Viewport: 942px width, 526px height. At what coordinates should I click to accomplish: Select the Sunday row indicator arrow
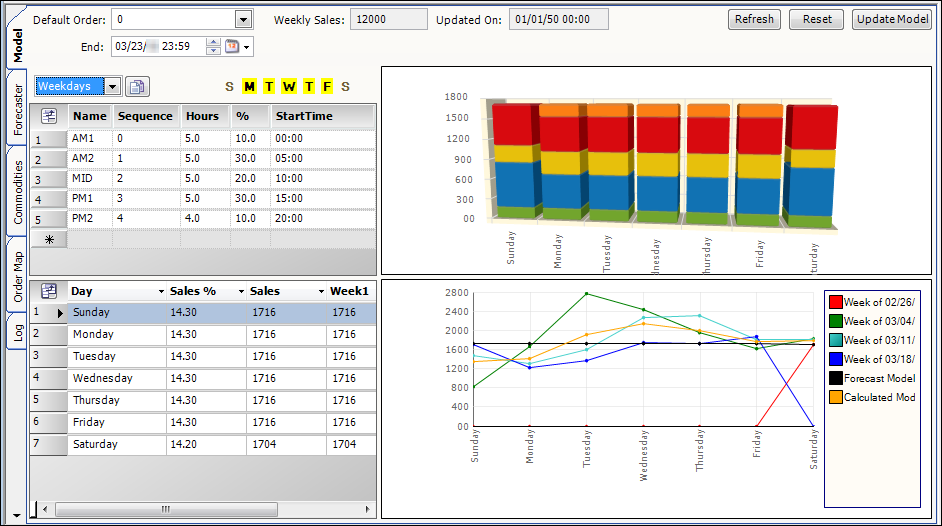pos(59,313)
